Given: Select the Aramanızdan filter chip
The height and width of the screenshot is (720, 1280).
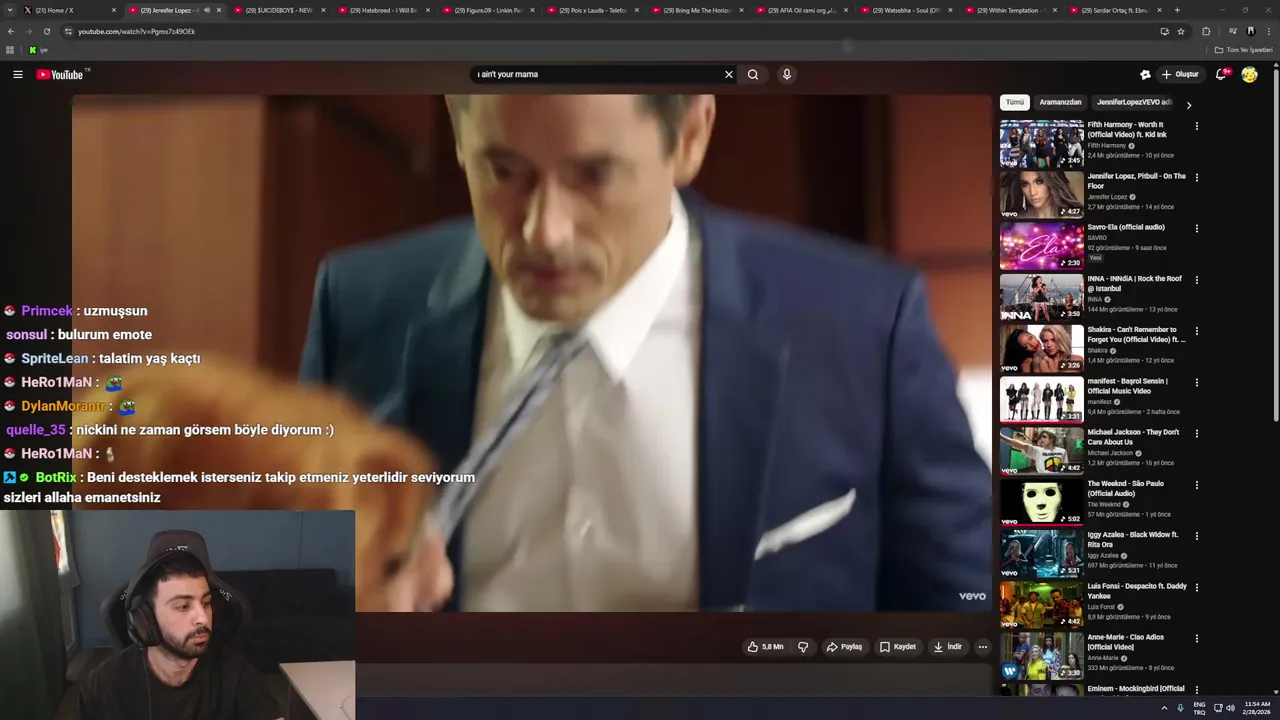Looking at the screenshot, I should [x=1060, y=102].
